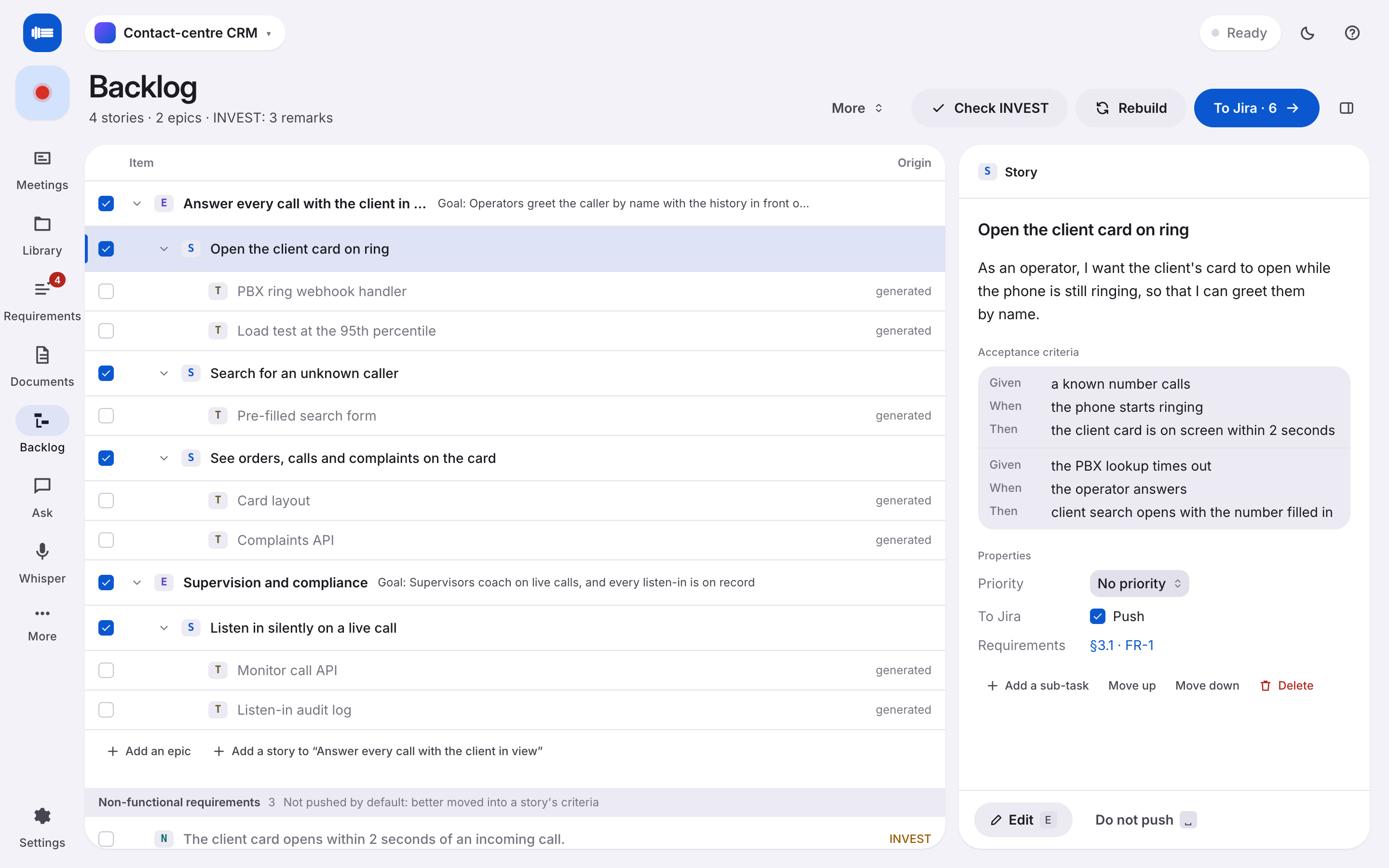
Task: Open Requirements with 4 notifications
Action: click(x=42, y=301)
